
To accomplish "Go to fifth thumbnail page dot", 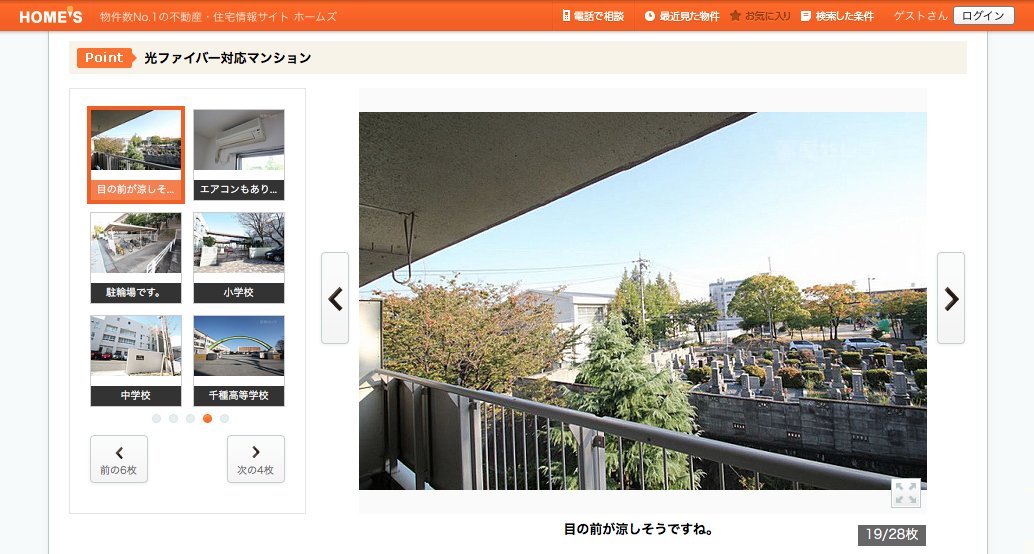I will coord(225,418).
